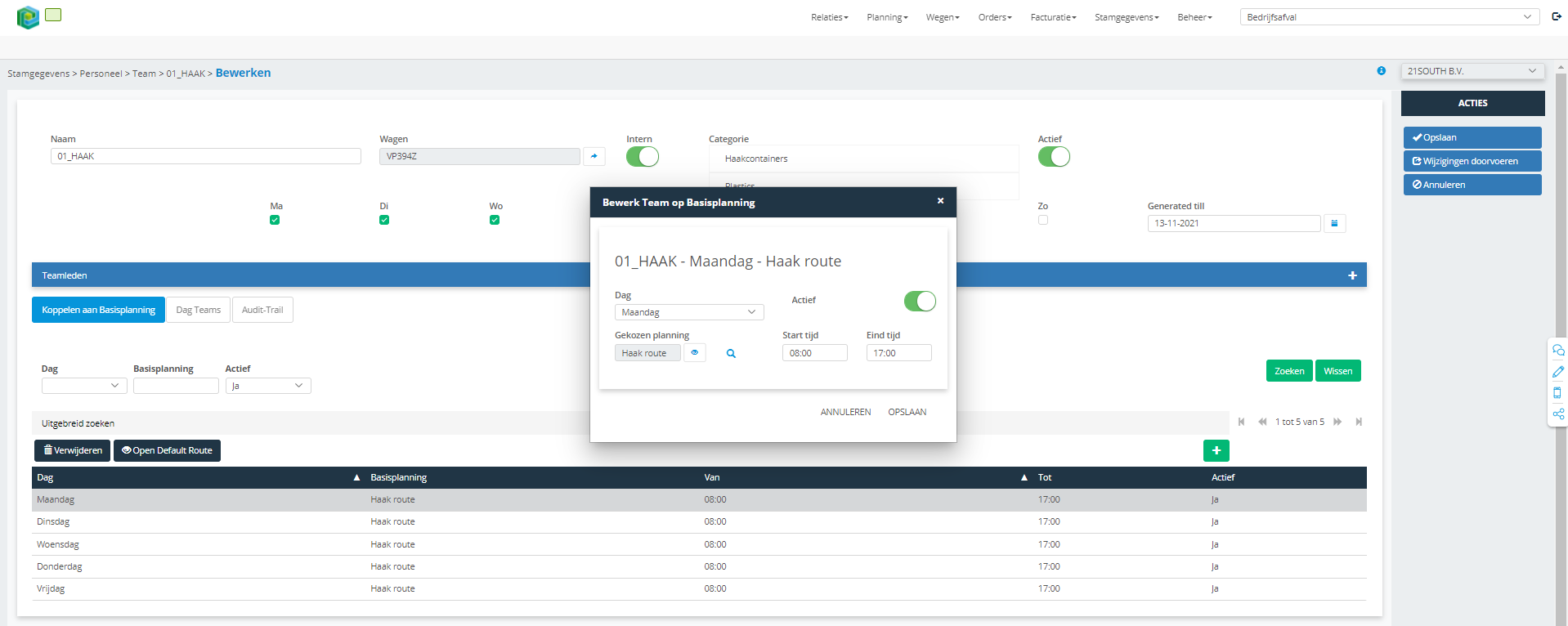1568x626 pixels.
Task: Click the Verwijderen button
Action: [x=72, y=450]
